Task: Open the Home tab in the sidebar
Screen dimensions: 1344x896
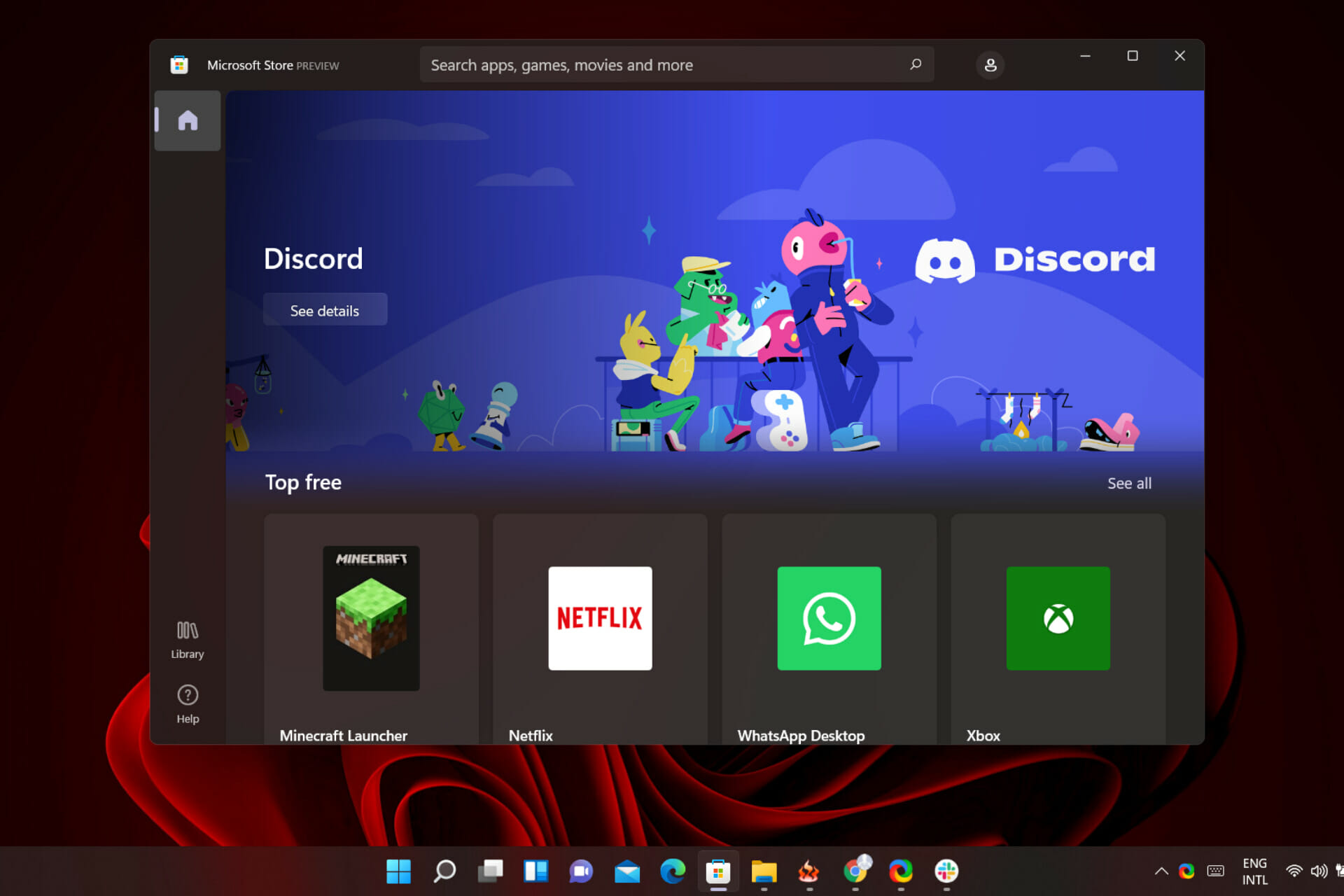Action: (x=188, y=120)
